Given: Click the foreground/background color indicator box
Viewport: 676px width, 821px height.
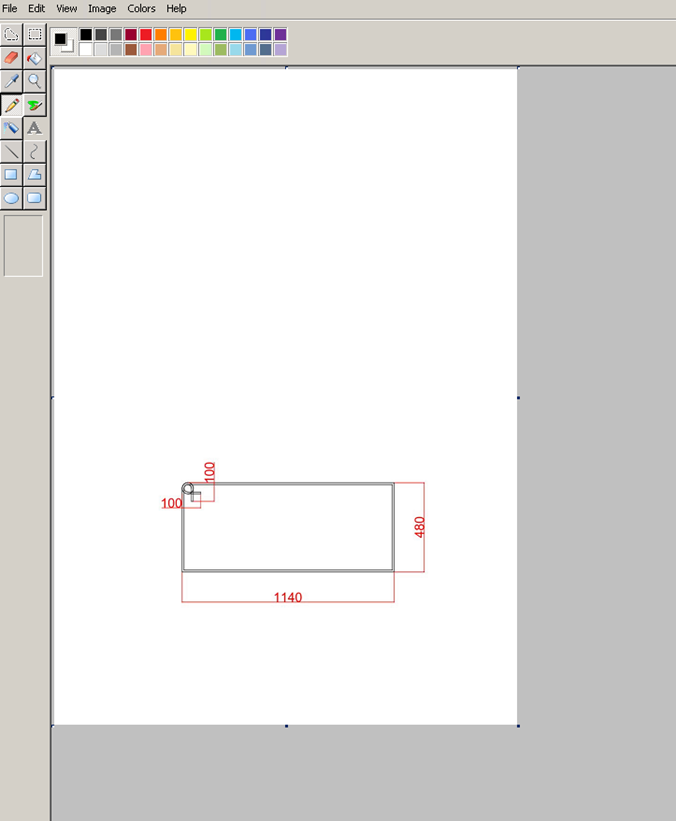Looking at the screenshot, I should pyautogui.click(x=64, y=42).
